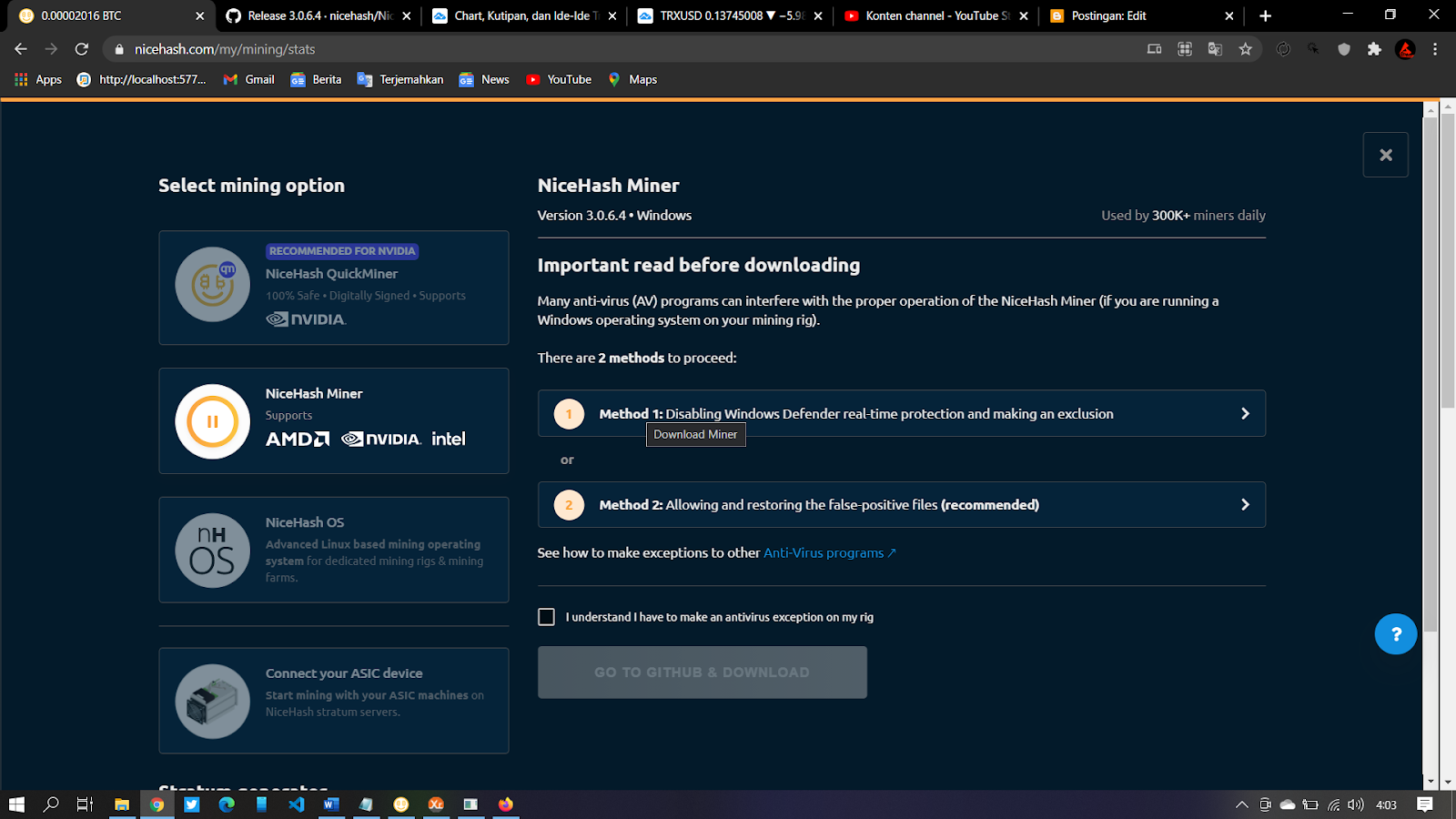Open the notification action center
This screenshot has width=1456, height=819.
1425,804
